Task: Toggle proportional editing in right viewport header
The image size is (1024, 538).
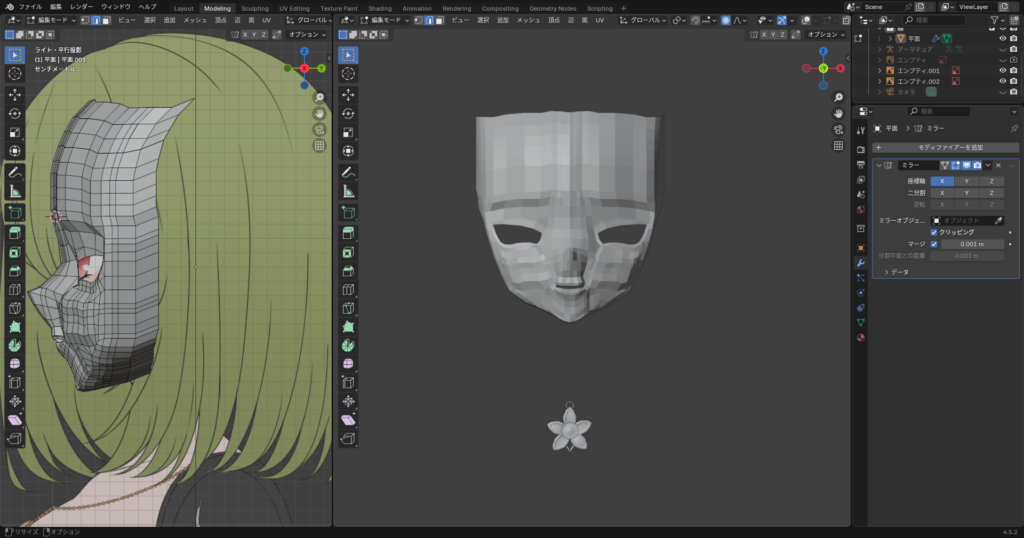Action: click(726, 20)
